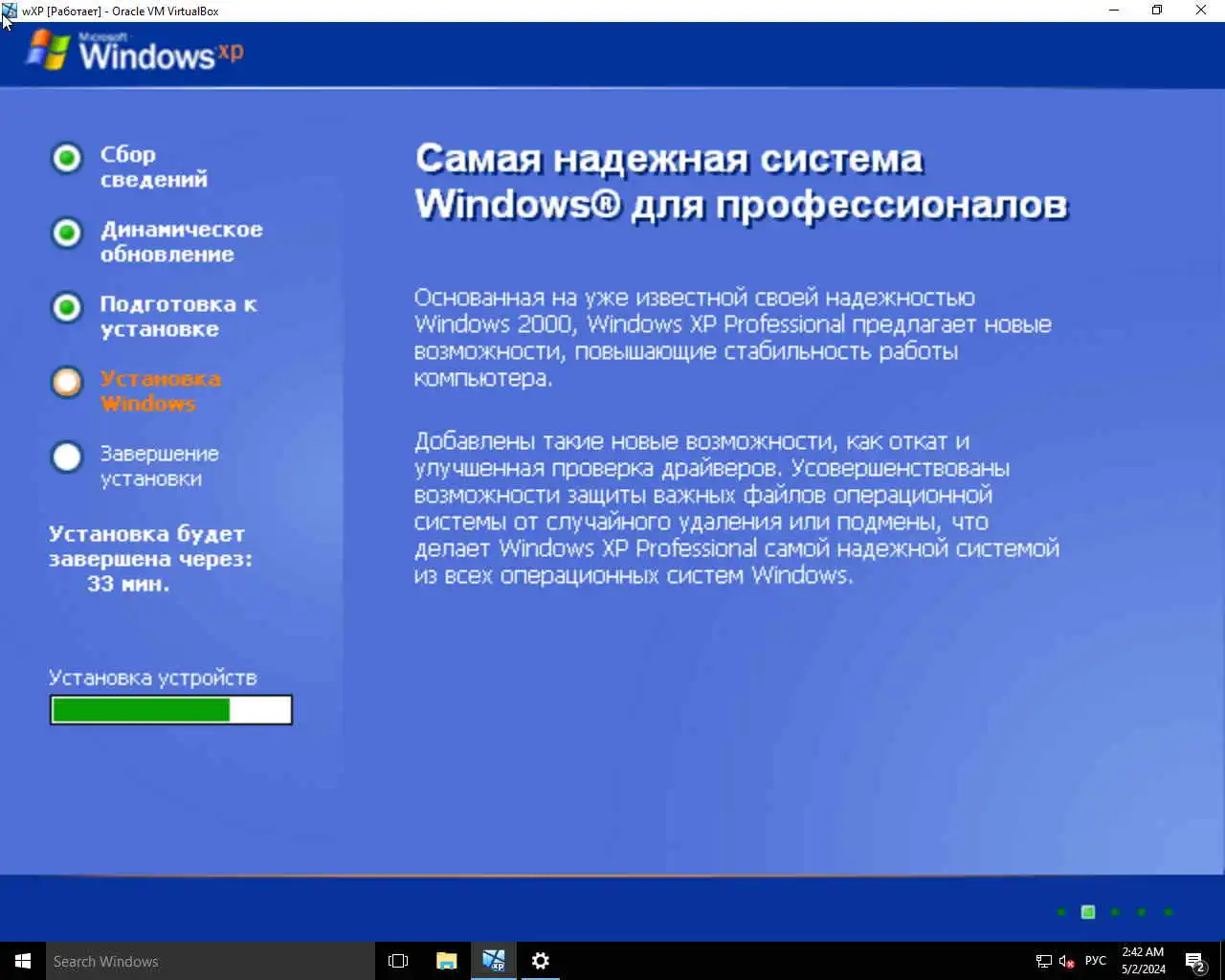Click the 'Подготовка к установке' step label
This screenshot has height=980, width=1225.
(178, 316)
